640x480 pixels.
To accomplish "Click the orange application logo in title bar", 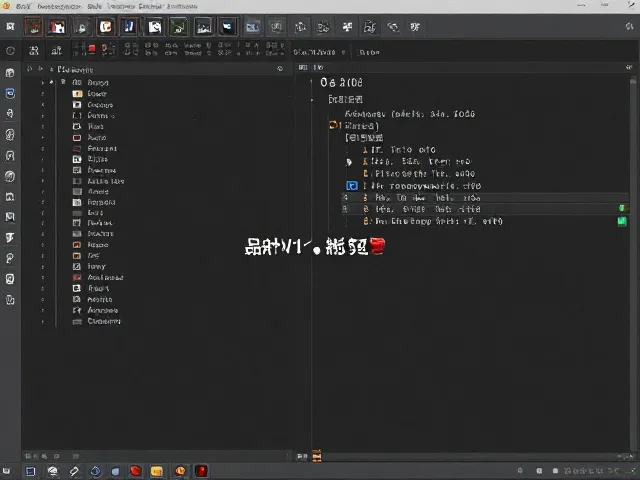I will tap(6, 6).
